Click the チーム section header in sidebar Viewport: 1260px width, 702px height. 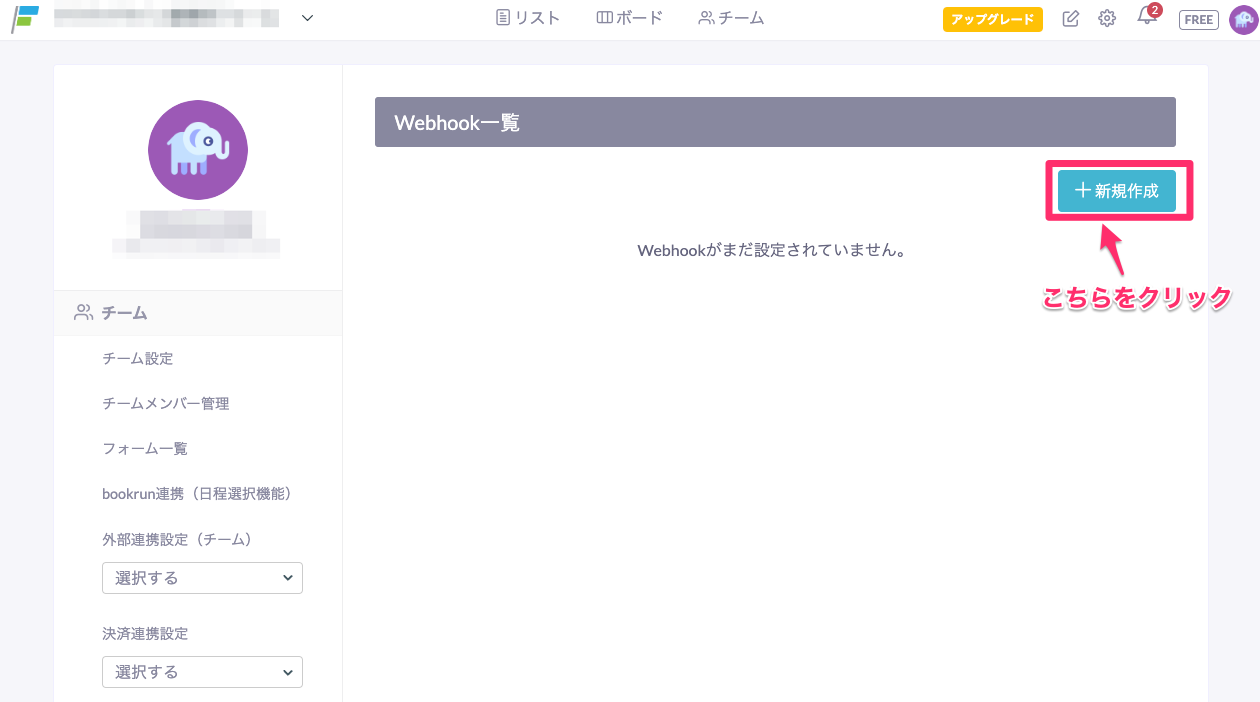124,313
